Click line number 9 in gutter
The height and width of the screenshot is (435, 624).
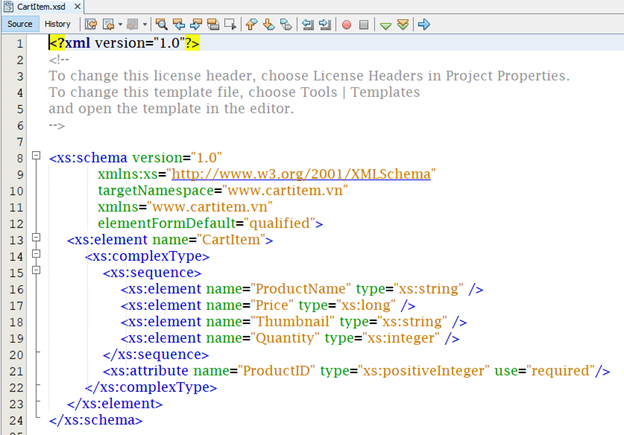[x=20, y=174]
